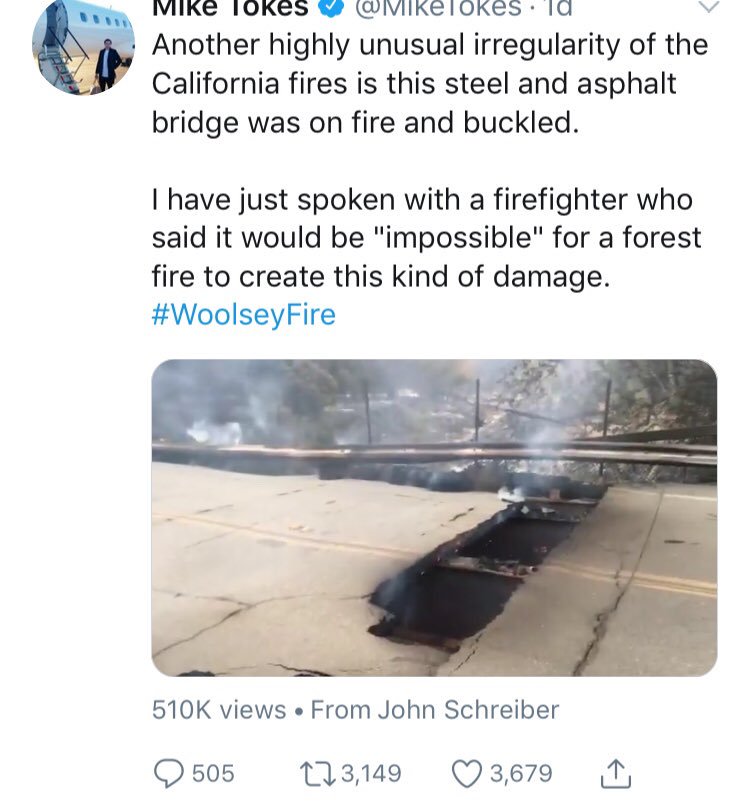750x802 pixels.
Task: Click the 510K views label
Action: point(219,710)
